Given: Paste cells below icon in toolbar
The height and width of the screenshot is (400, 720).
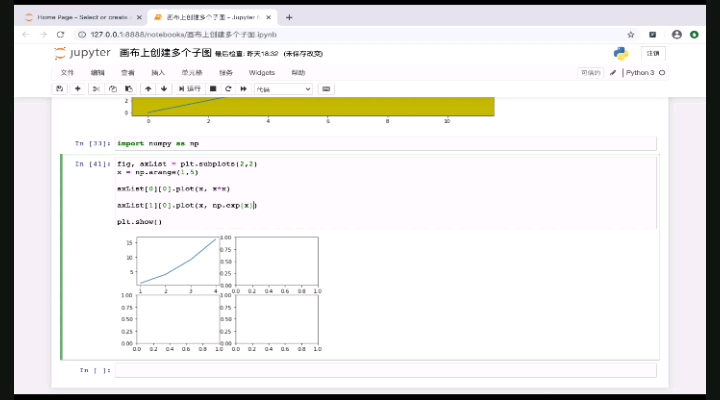Looking at the screenshot, I should 129,89.
